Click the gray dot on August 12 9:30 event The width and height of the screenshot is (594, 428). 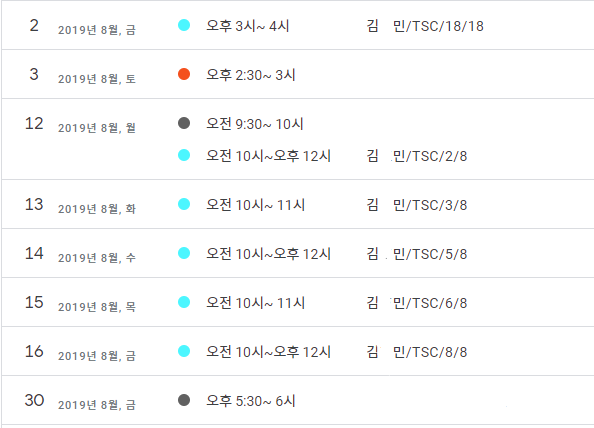(184, 123)
